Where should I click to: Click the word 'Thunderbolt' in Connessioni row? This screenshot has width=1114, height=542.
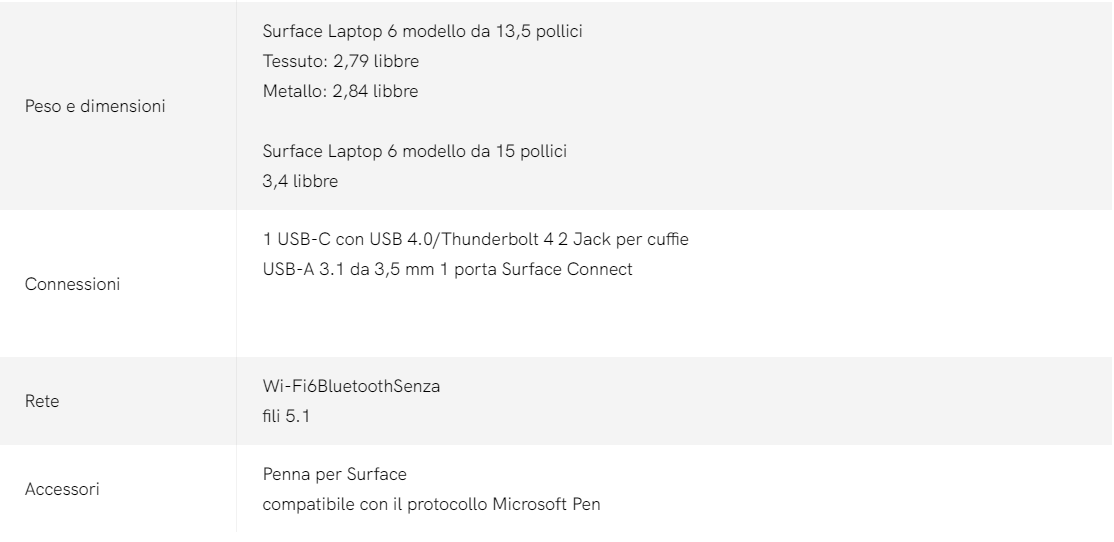point(490,239)
